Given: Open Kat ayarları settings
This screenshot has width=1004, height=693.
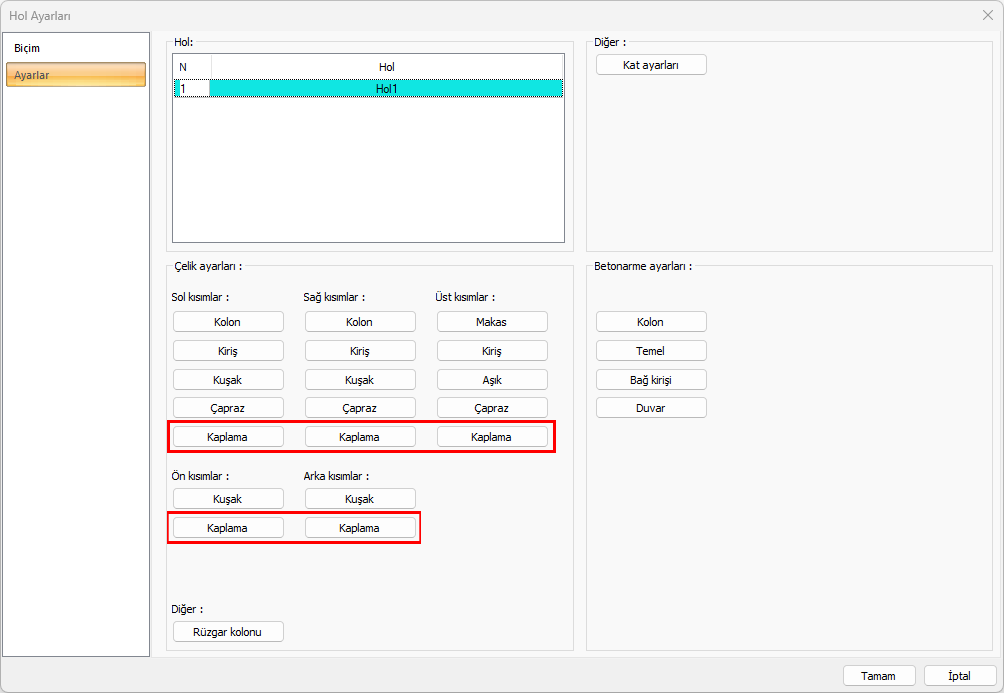Looking at the screenshot, I should [651, 64].
